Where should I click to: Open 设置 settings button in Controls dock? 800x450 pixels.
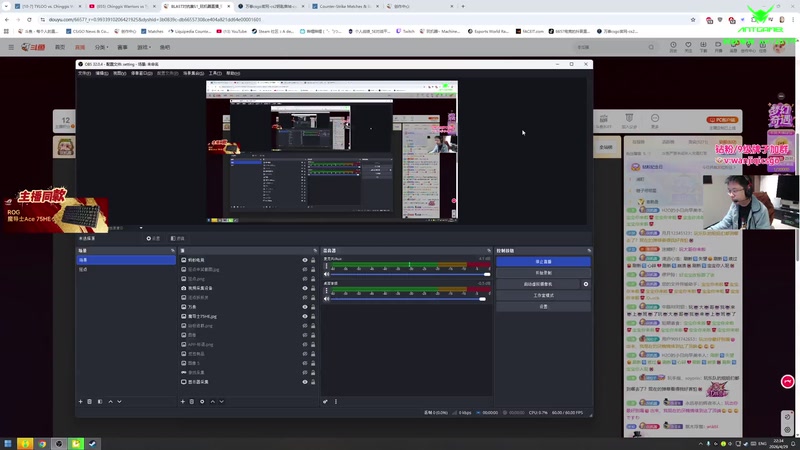tap(543, 307)
